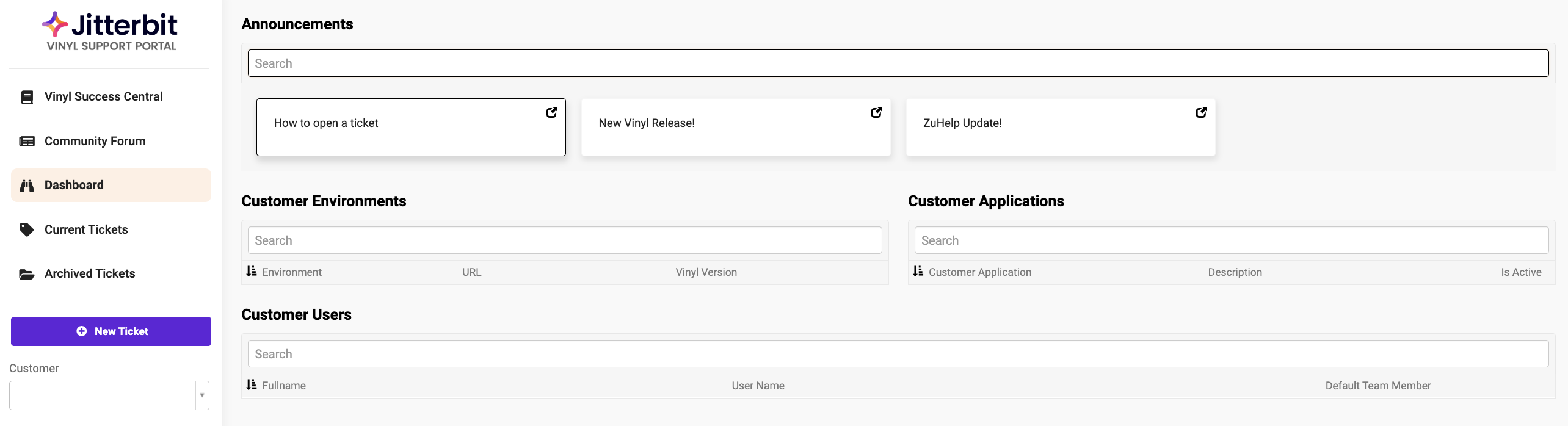Sort by Environment column header
This screenshot has width=1568, height=426.
coord(292,273)
